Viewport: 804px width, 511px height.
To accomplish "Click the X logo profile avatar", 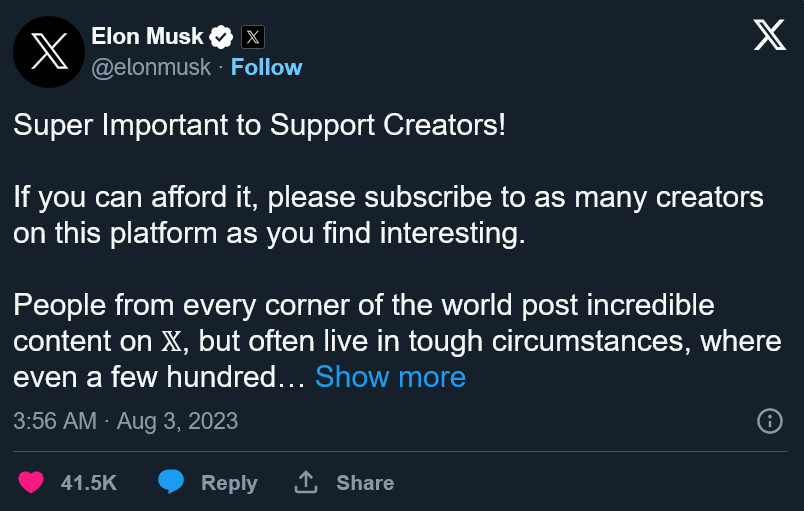I will [x=48, y=51].
